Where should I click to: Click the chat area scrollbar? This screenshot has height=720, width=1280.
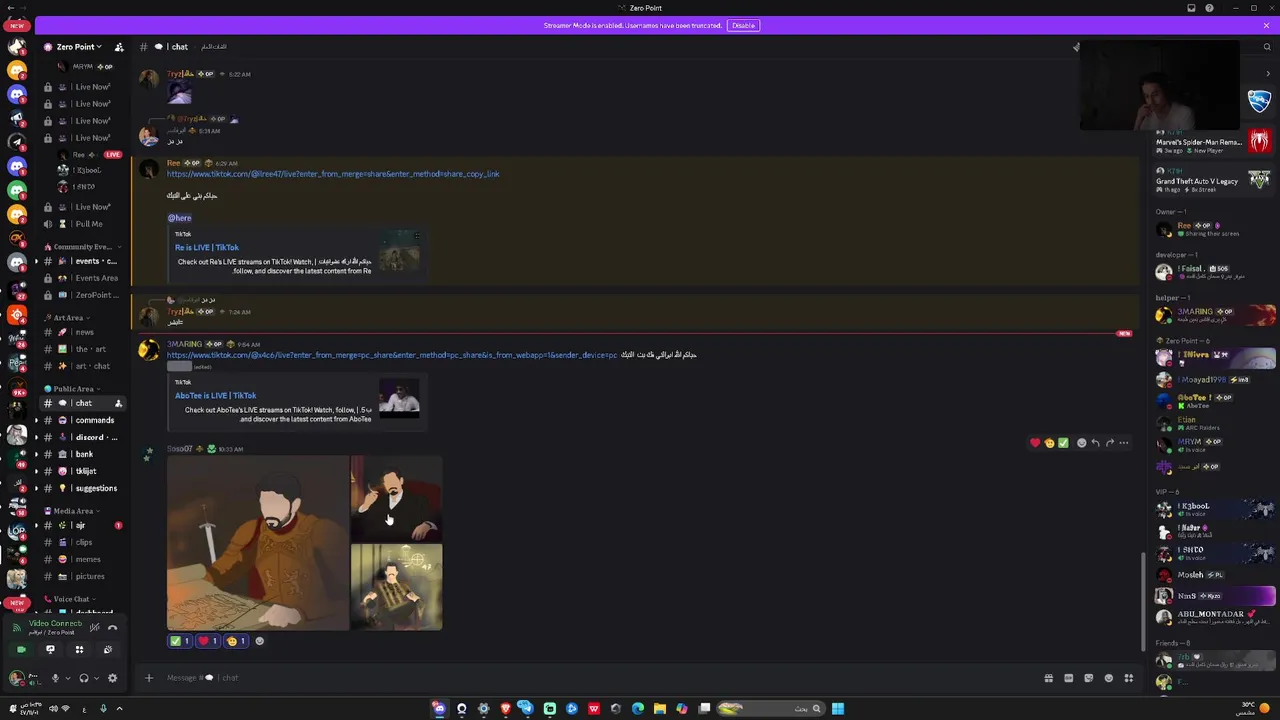[1143, 600]
